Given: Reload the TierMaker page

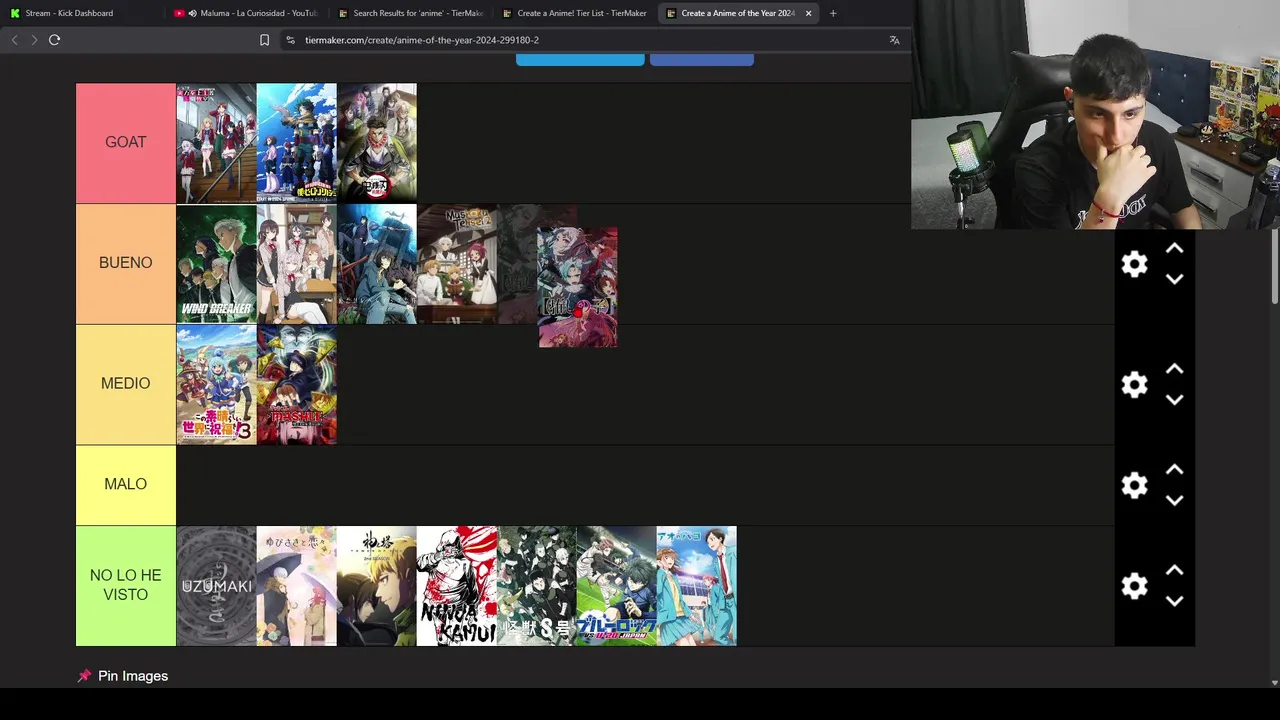Looking at the screenshot, I should [x=55, y=40].
